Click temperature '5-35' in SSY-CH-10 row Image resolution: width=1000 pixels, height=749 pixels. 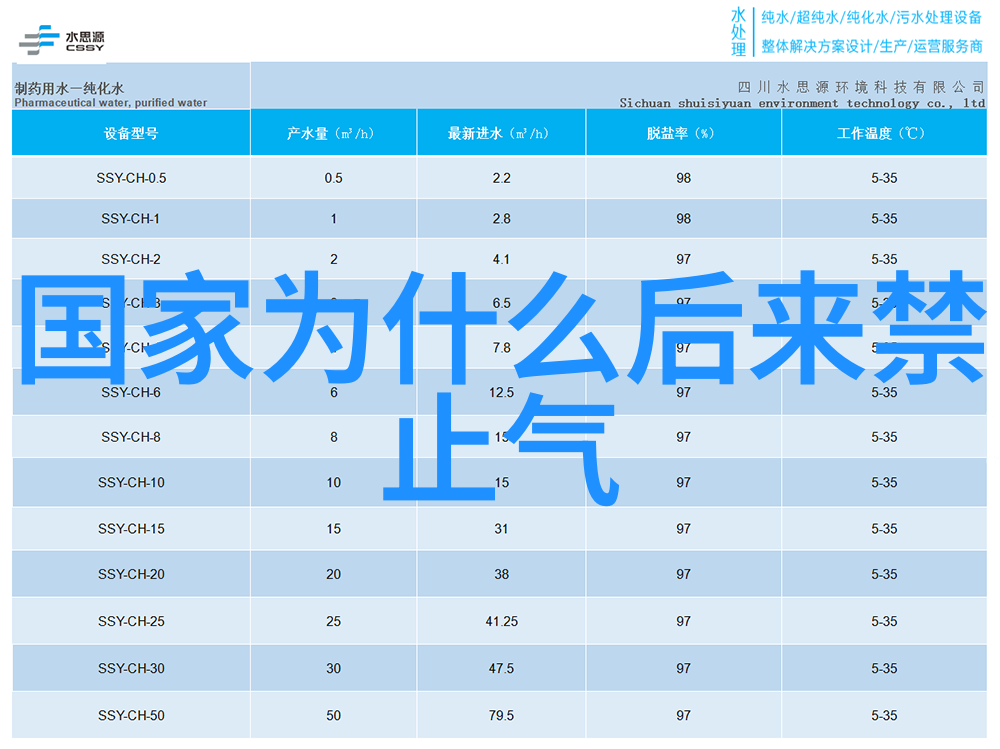(884, 482)
